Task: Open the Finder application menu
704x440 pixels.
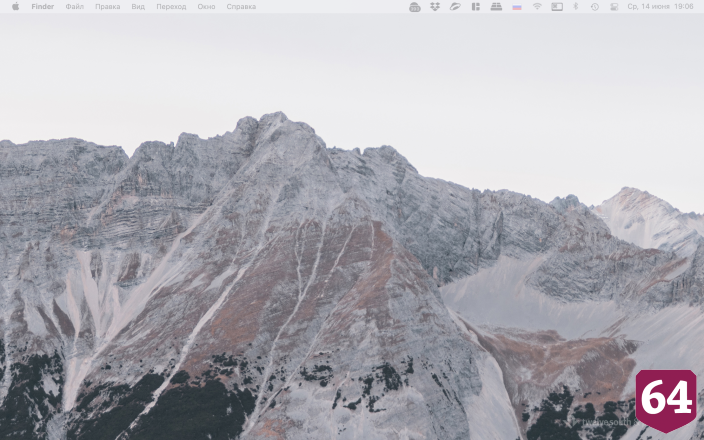Action: [43, 6]
